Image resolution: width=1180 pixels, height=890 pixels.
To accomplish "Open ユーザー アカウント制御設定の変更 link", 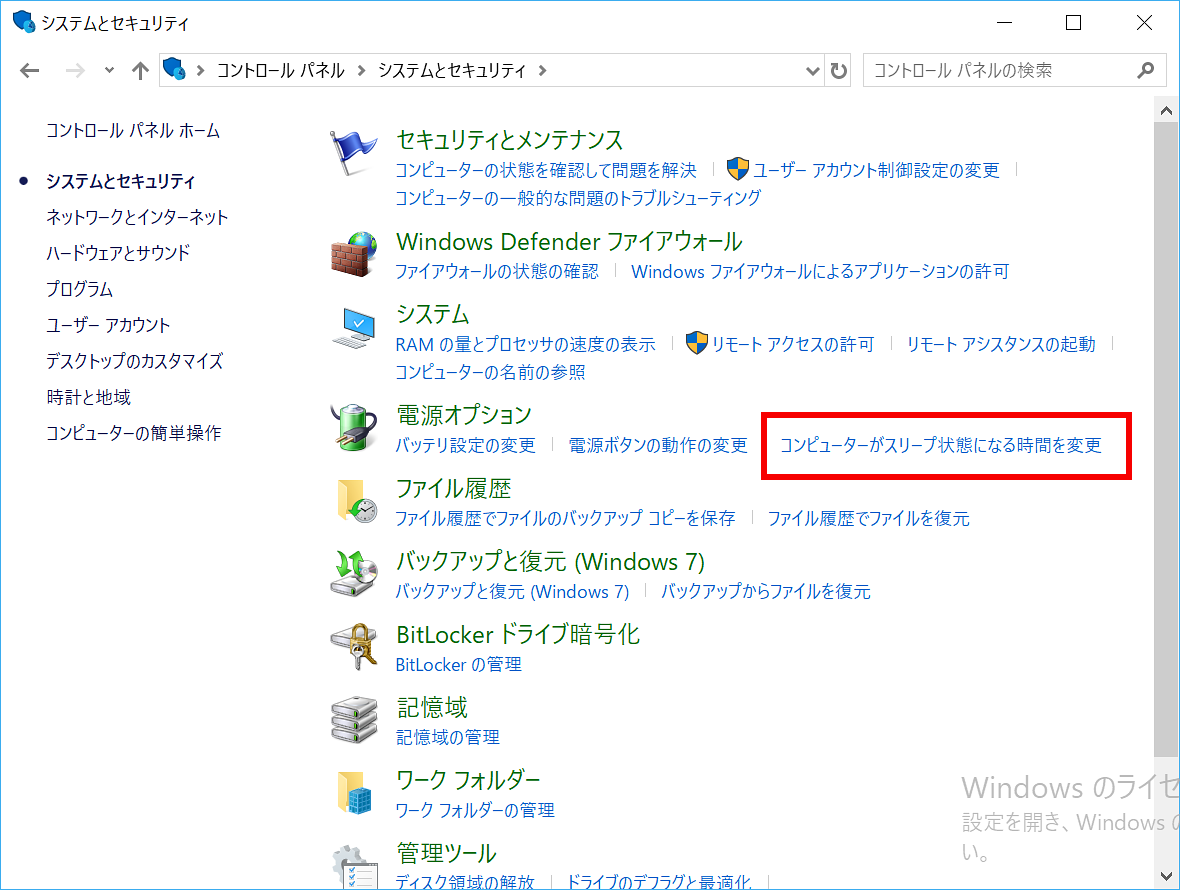I will (876, 170).
